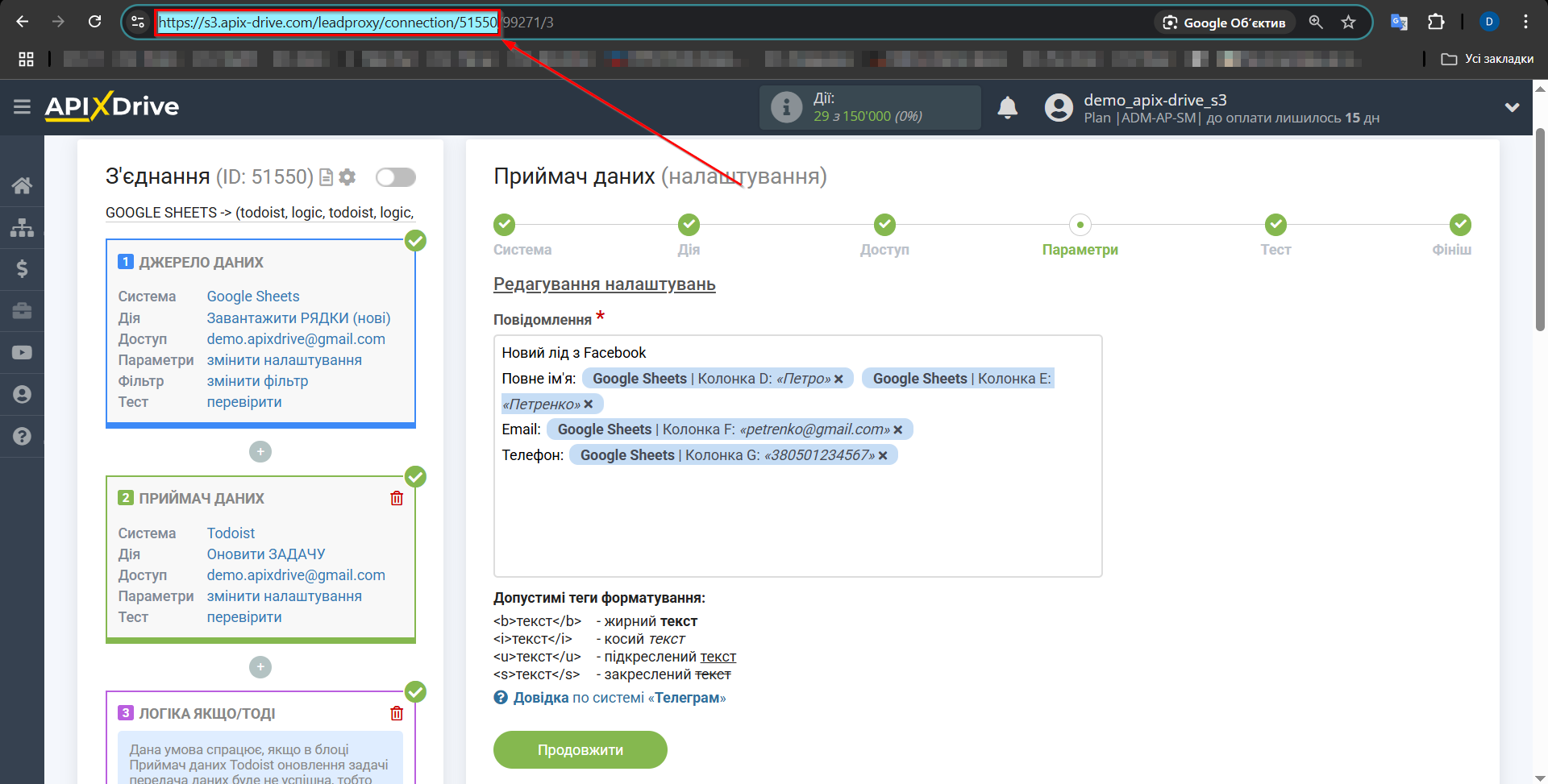Go to the Дія step
The width and height of the screenshot is (1548, 784).
tap(689, 225)
